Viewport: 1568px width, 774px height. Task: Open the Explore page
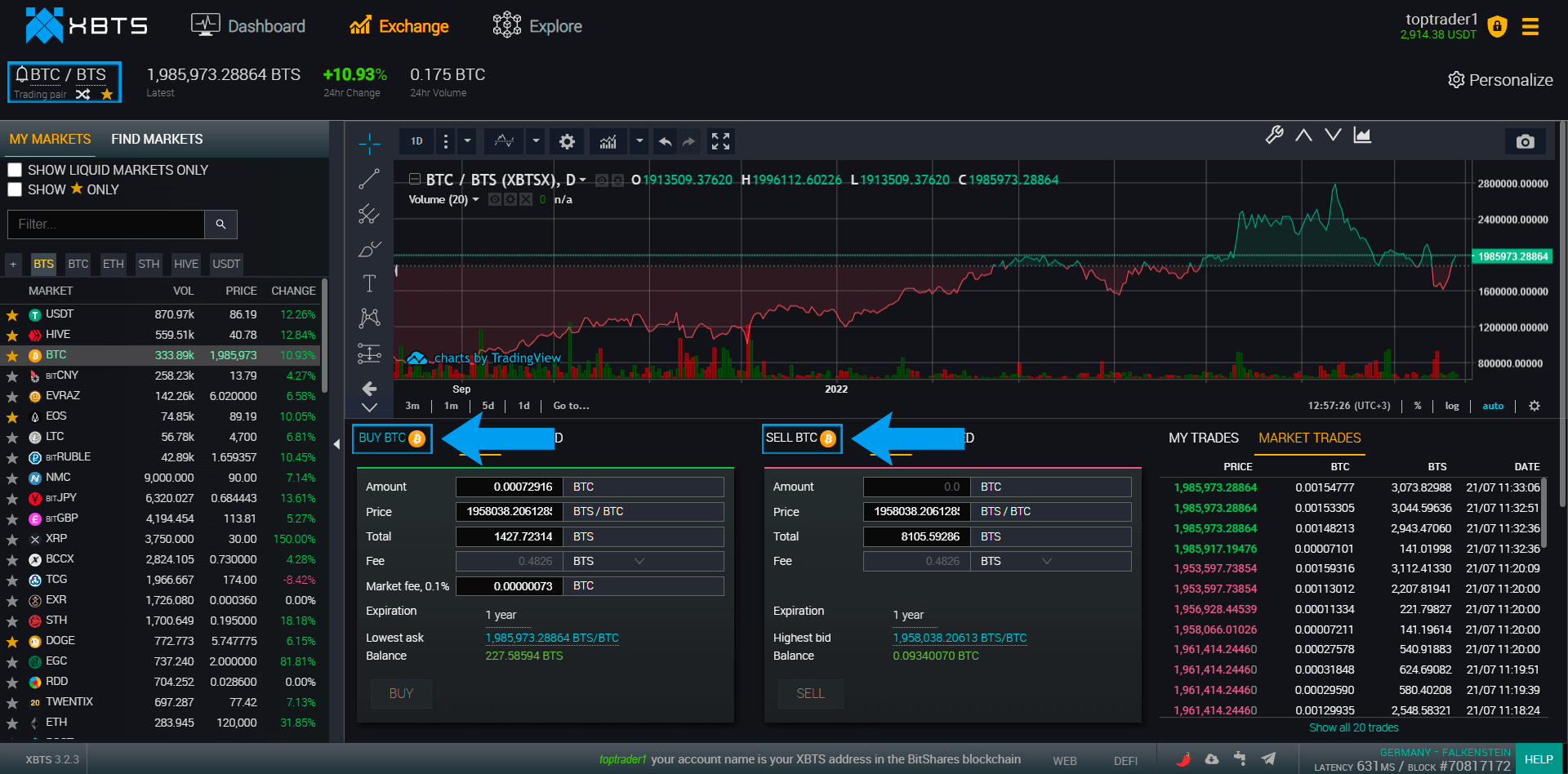coord(537,26)
